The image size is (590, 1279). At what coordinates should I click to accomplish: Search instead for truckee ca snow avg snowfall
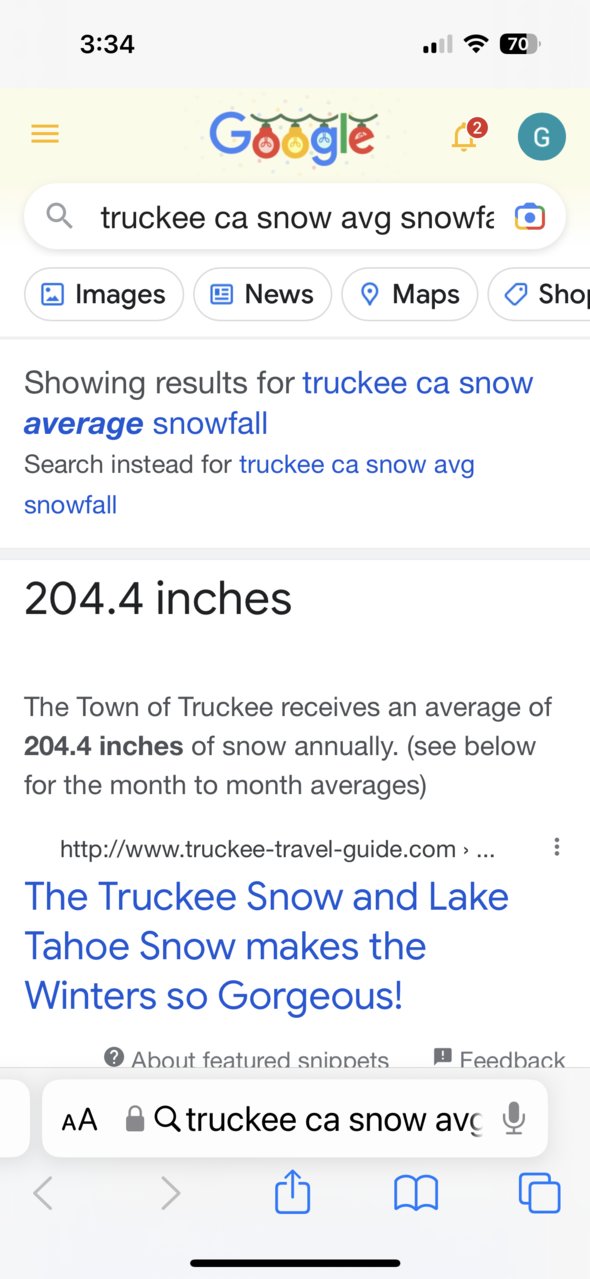point(249,484)
